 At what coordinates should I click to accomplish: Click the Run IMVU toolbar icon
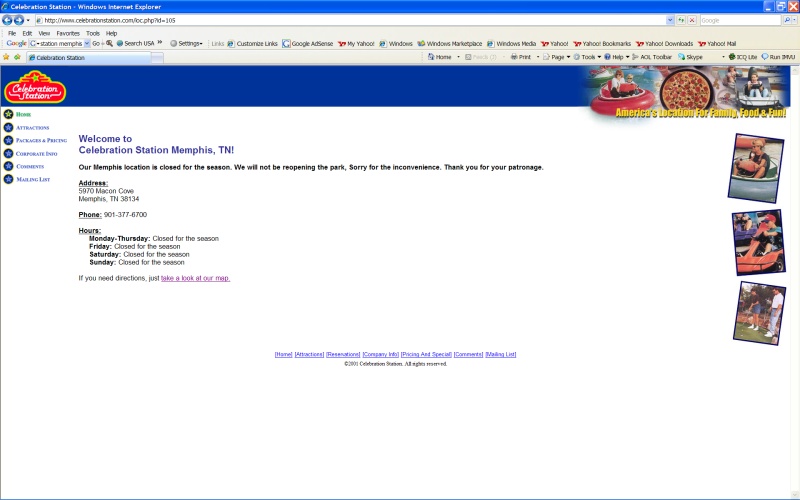point(778,57)
